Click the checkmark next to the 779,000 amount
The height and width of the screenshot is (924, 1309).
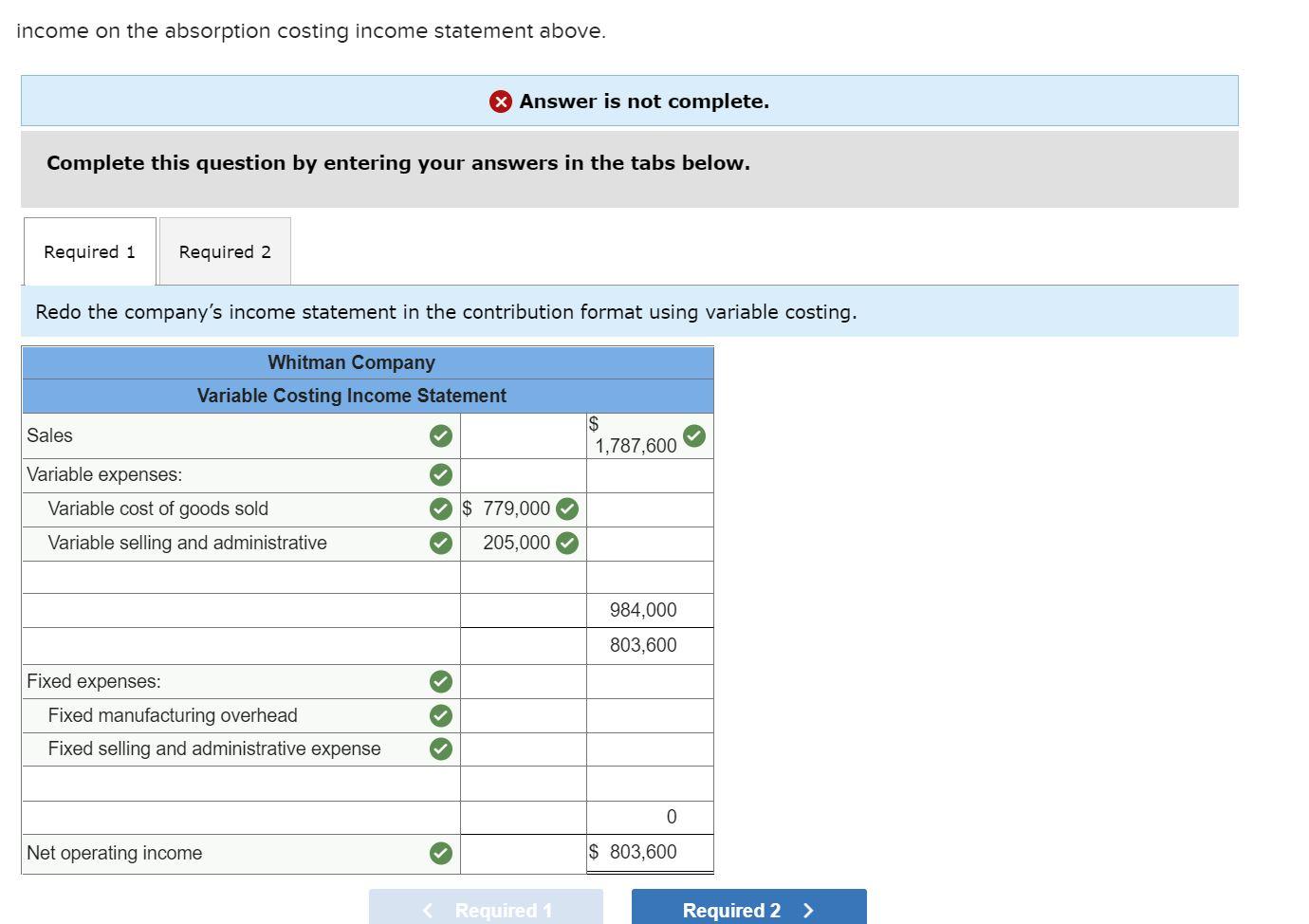pyautogui.click(x=566, y=508)
